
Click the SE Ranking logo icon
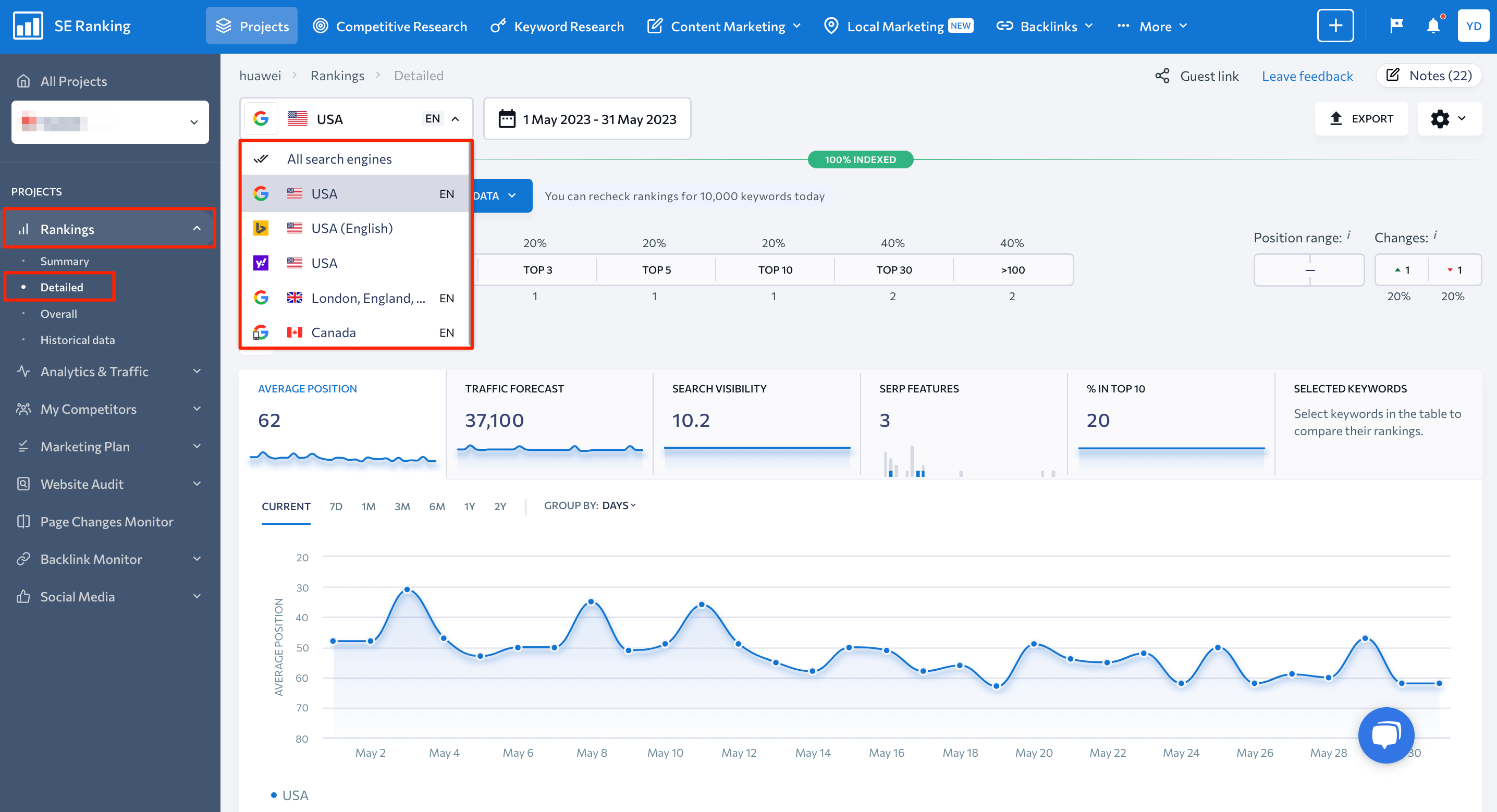tap(27, 26)
